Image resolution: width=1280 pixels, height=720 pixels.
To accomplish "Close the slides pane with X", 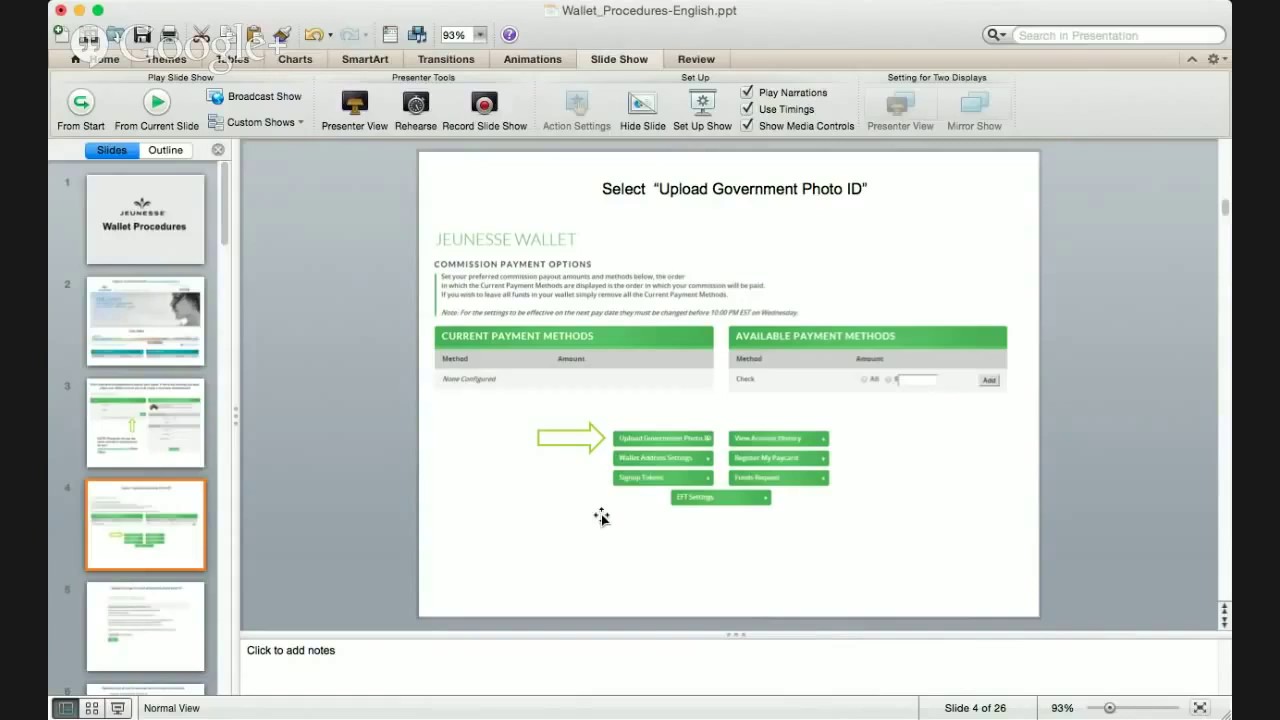I will [218, 150].
